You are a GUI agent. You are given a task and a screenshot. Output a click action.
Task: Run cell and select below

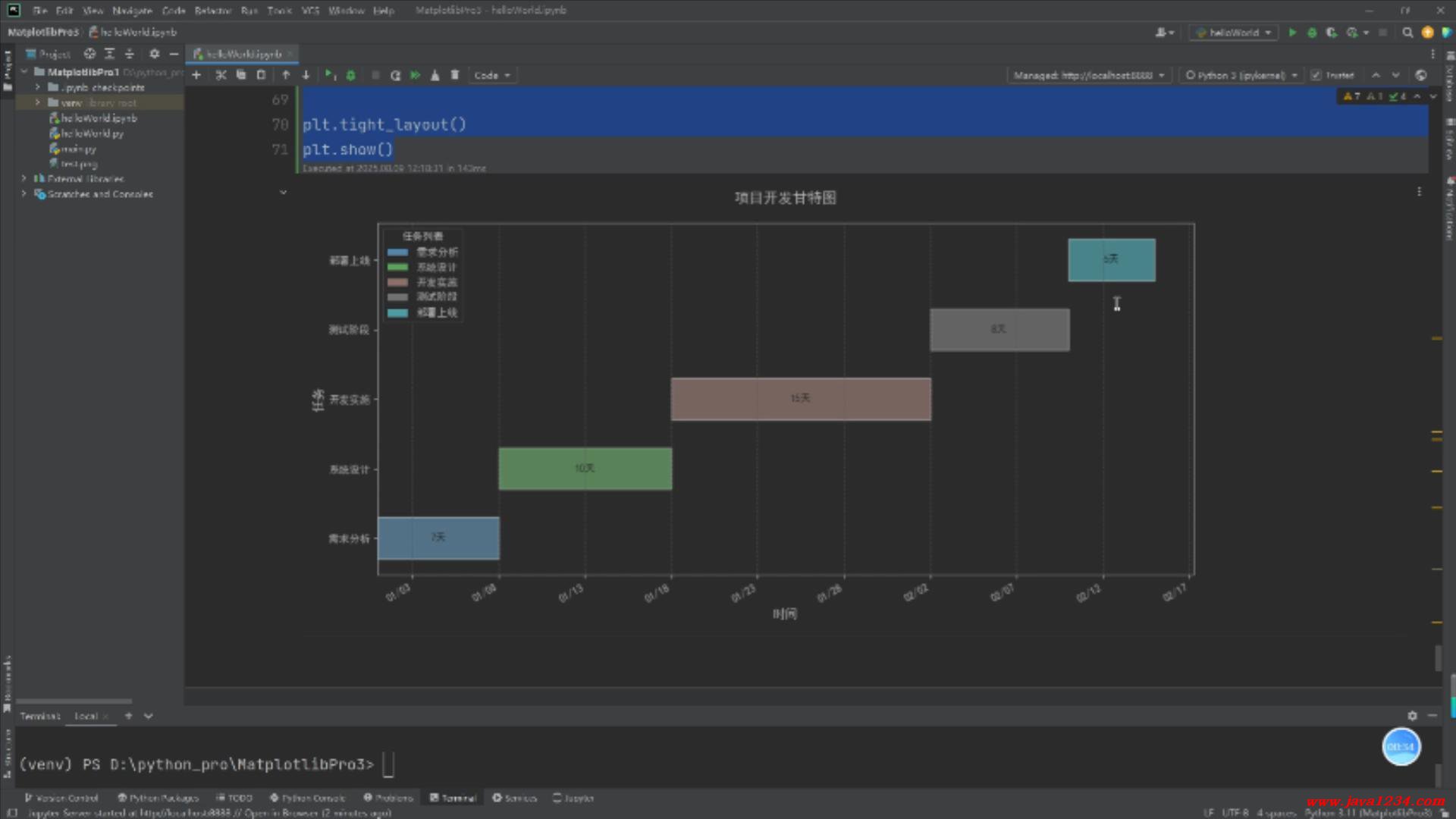pos(330,75)
